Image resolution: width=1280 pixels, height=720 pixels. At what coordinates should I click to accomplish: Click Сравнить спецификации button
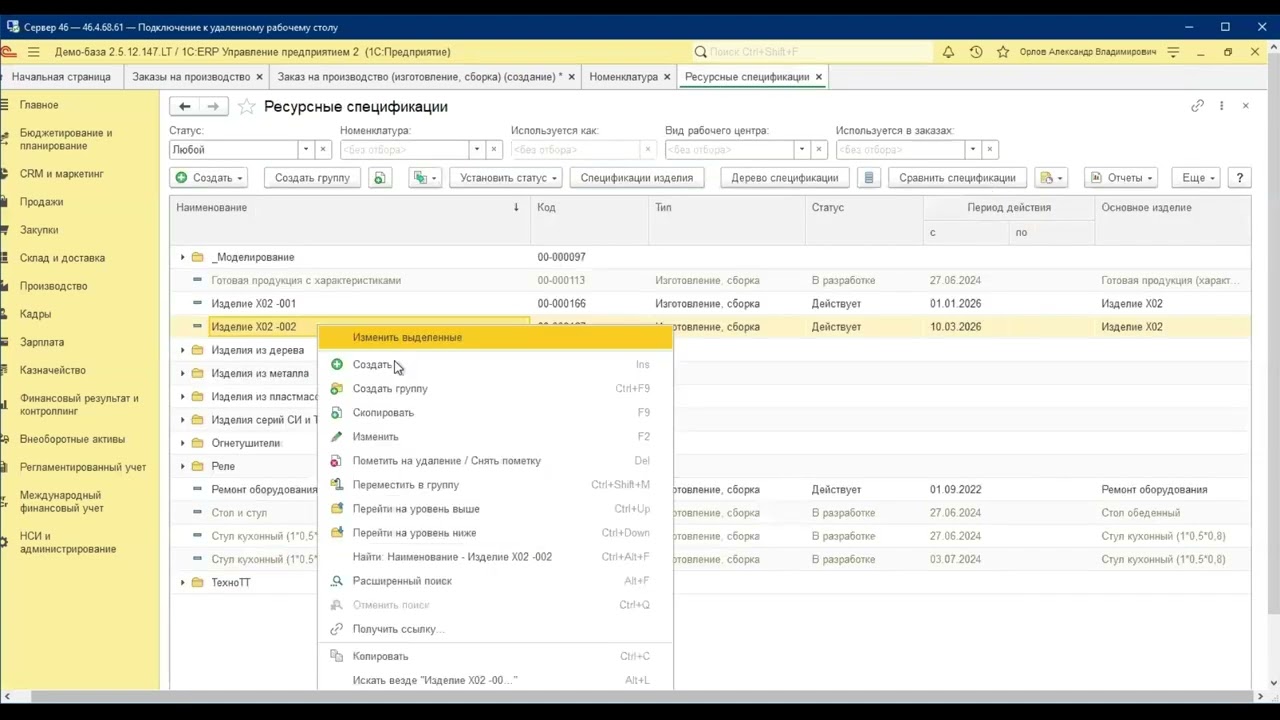(x=957, y=178)
